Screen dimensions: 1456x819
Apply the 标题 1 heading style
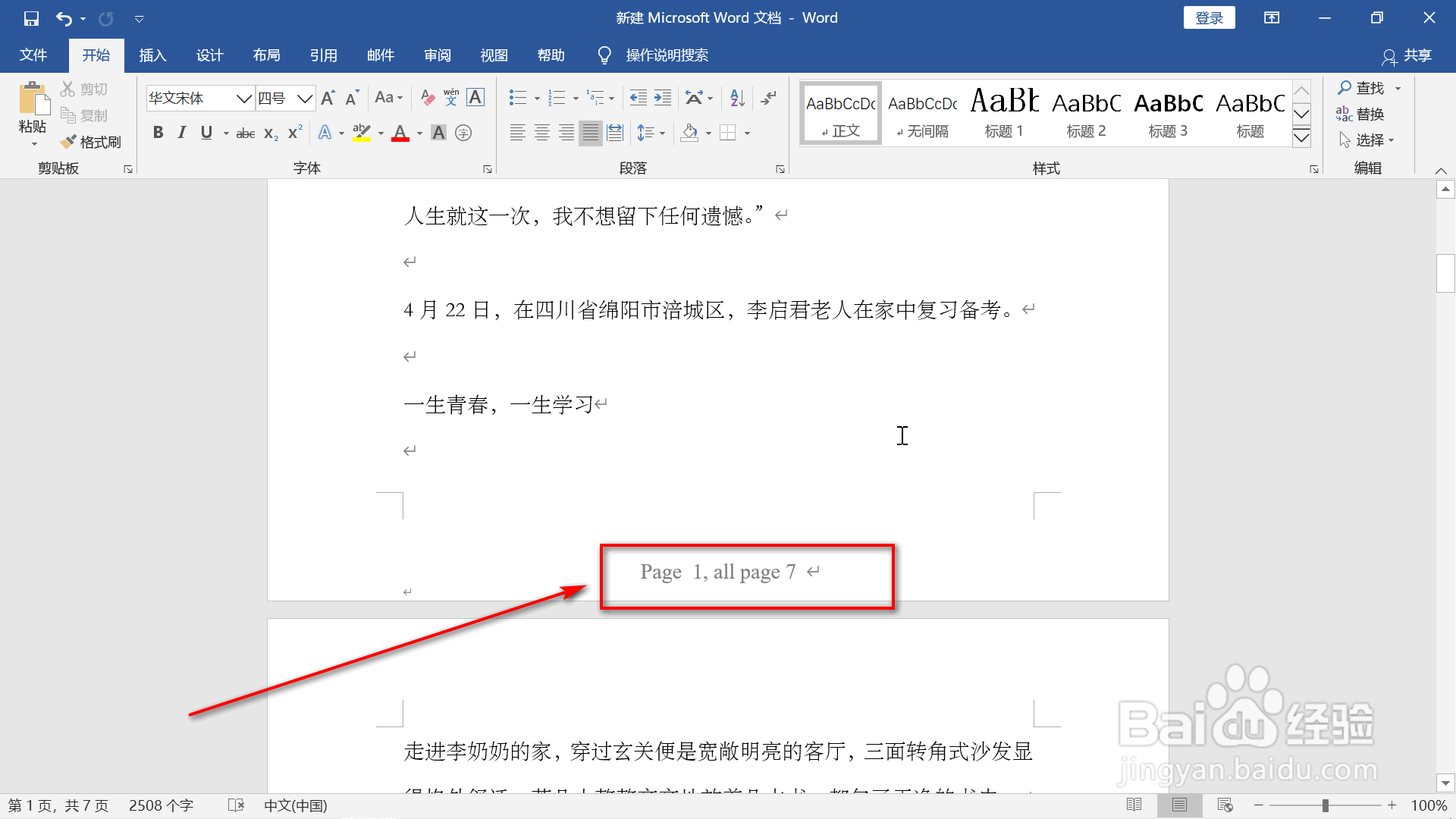click(1004, 112)
